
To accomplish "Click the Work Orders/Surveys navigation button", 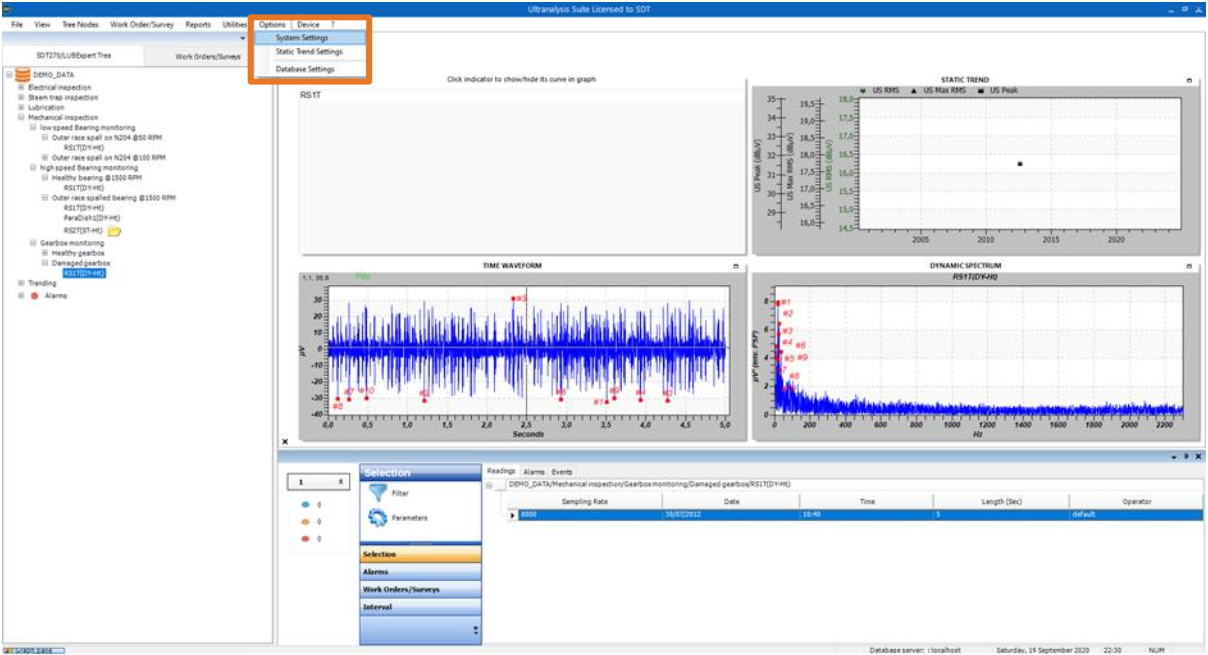I will 420,589.
